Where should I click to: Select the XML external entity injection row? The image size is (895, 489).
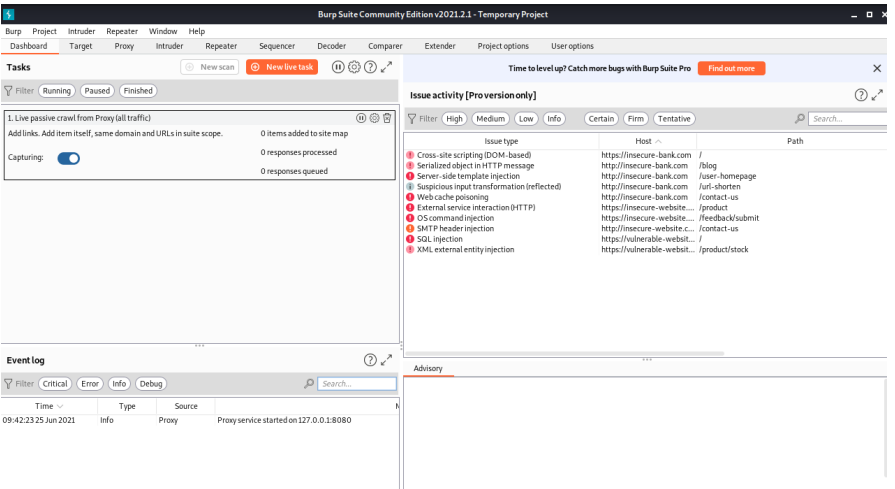point(645,250)
